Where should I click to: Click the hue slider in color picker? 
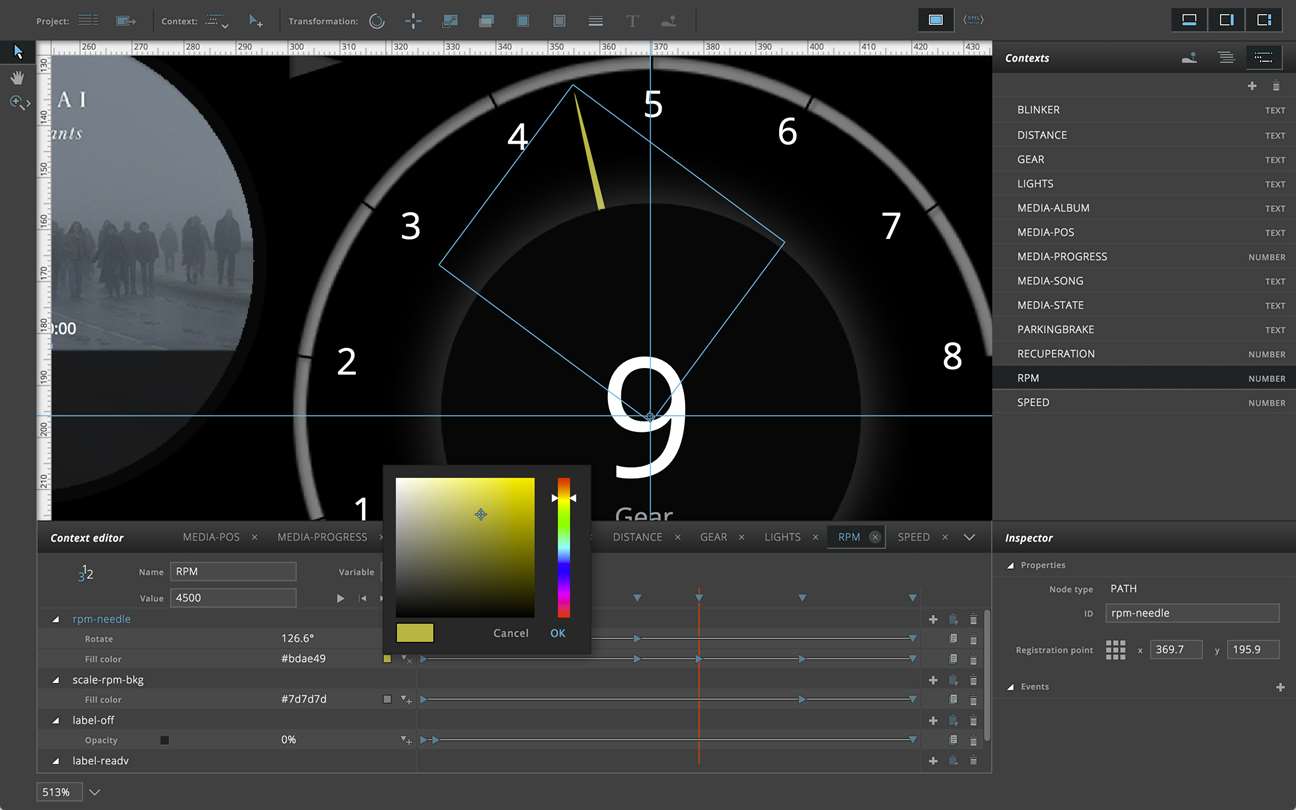tap(564, 548)
